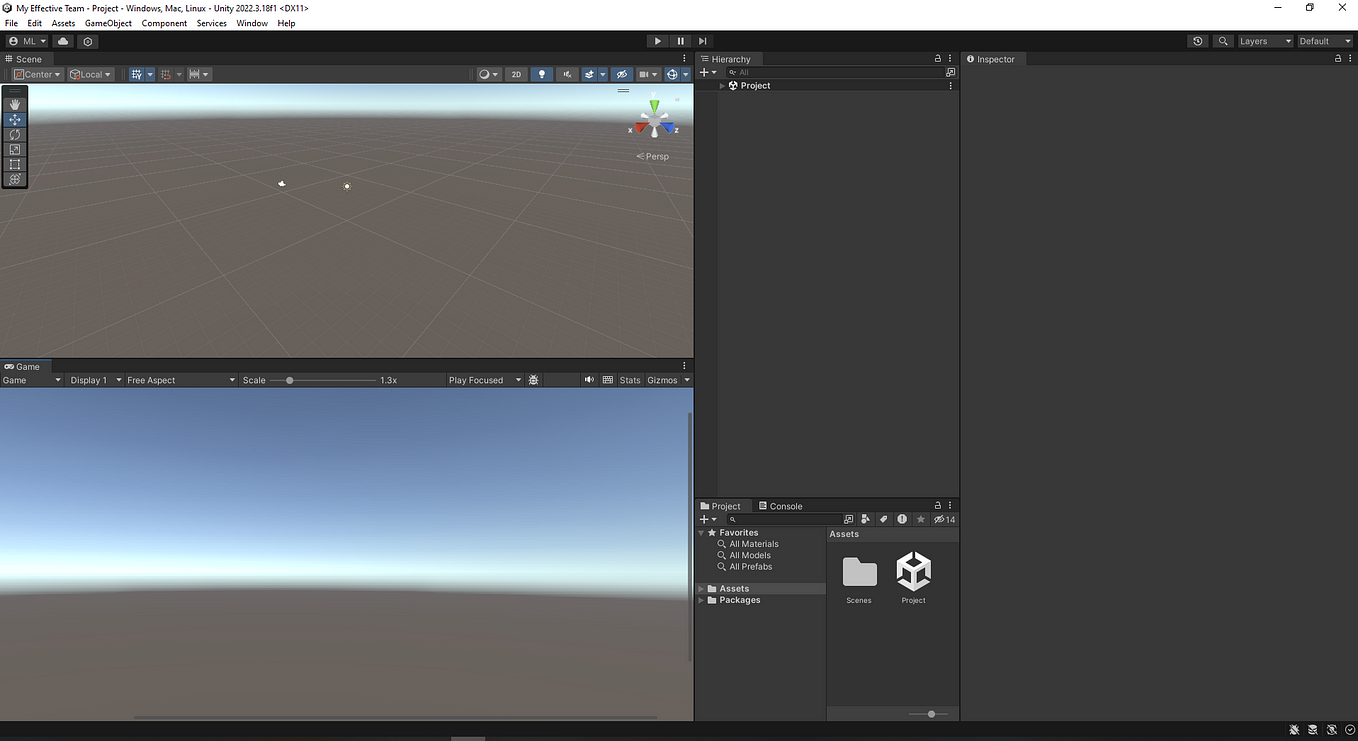This screenshot has height=741, width=1358.
Task: Select the Transform tool
Action: 14,179
